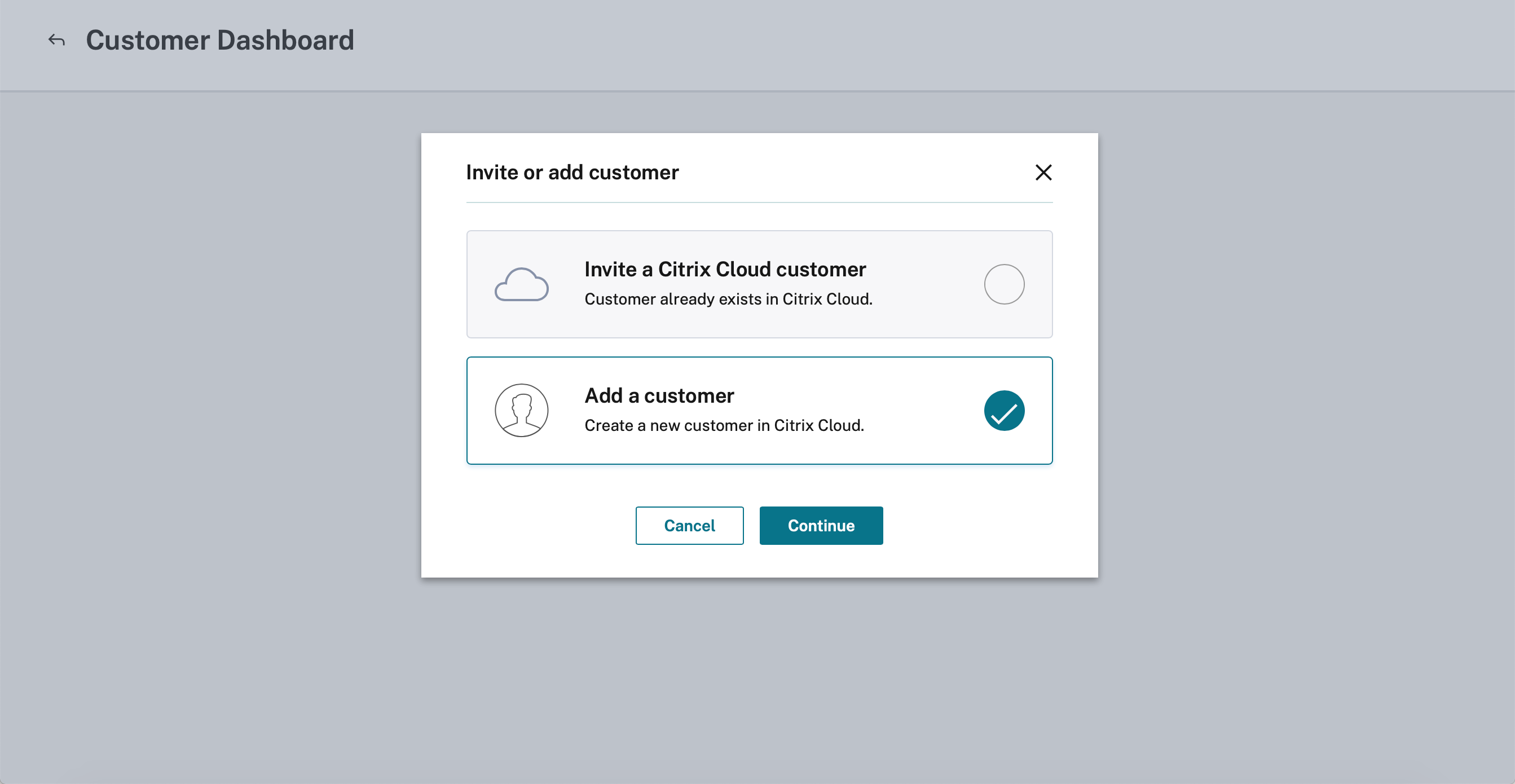The image size is (1515, 784).
Task: Close the Invite or add customer dialog
Action: 1043,173
